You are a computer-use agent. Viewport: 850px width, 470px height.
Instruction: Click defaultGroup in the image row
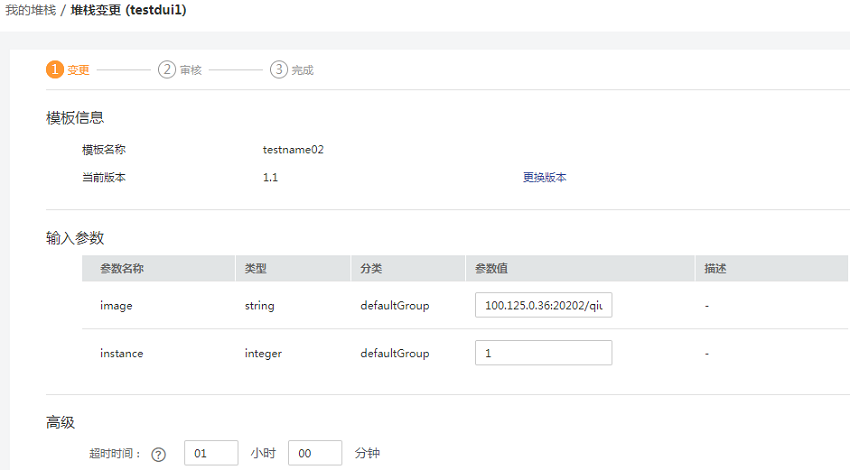(x=395, y=306)
